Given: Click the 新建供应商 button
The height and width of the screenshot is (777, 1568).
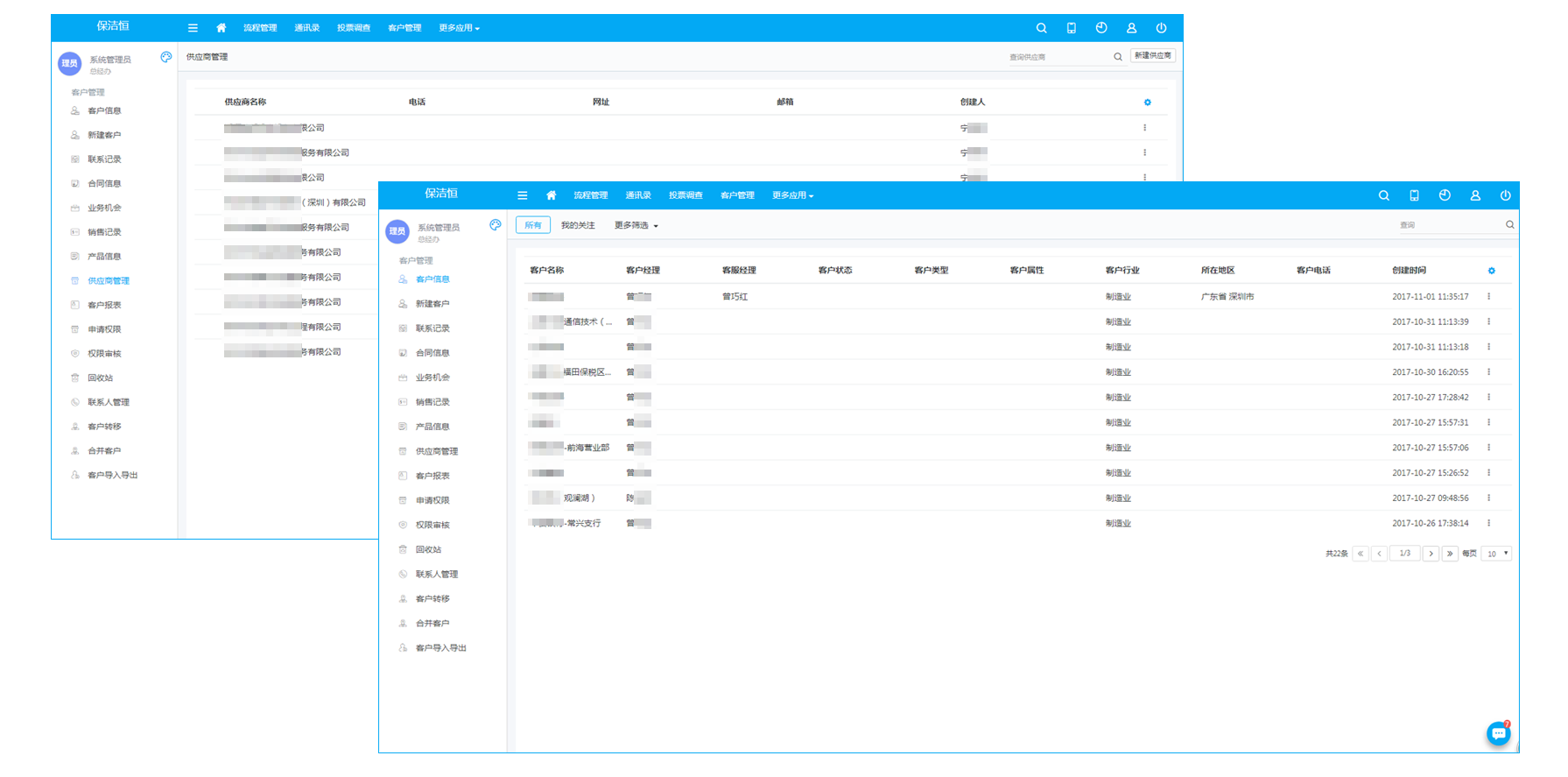Looking at the screenshot, I should 1152,55.
